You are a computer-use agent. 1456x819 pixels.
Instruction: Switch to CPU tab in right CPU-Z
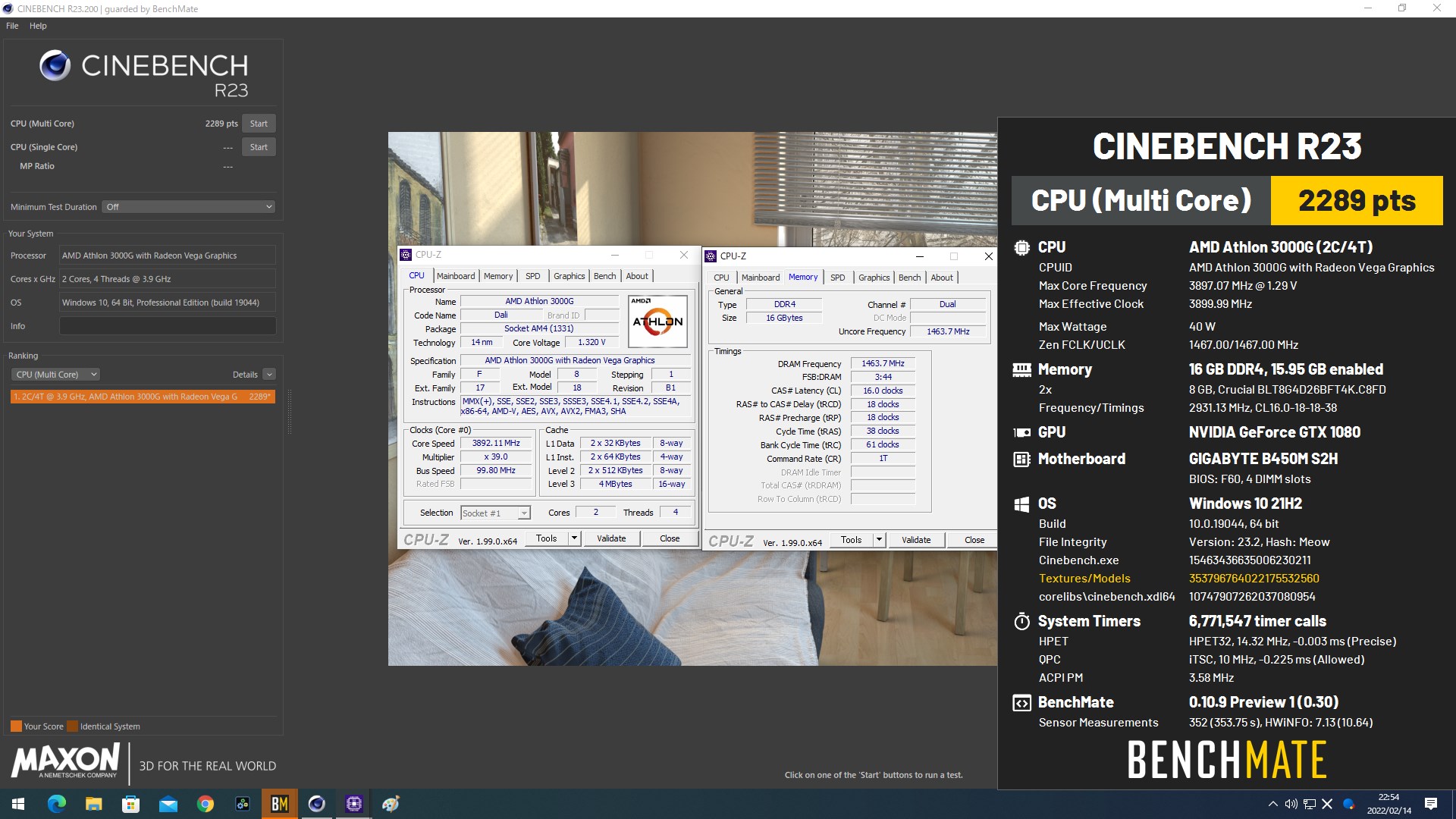tap(721, 278)
